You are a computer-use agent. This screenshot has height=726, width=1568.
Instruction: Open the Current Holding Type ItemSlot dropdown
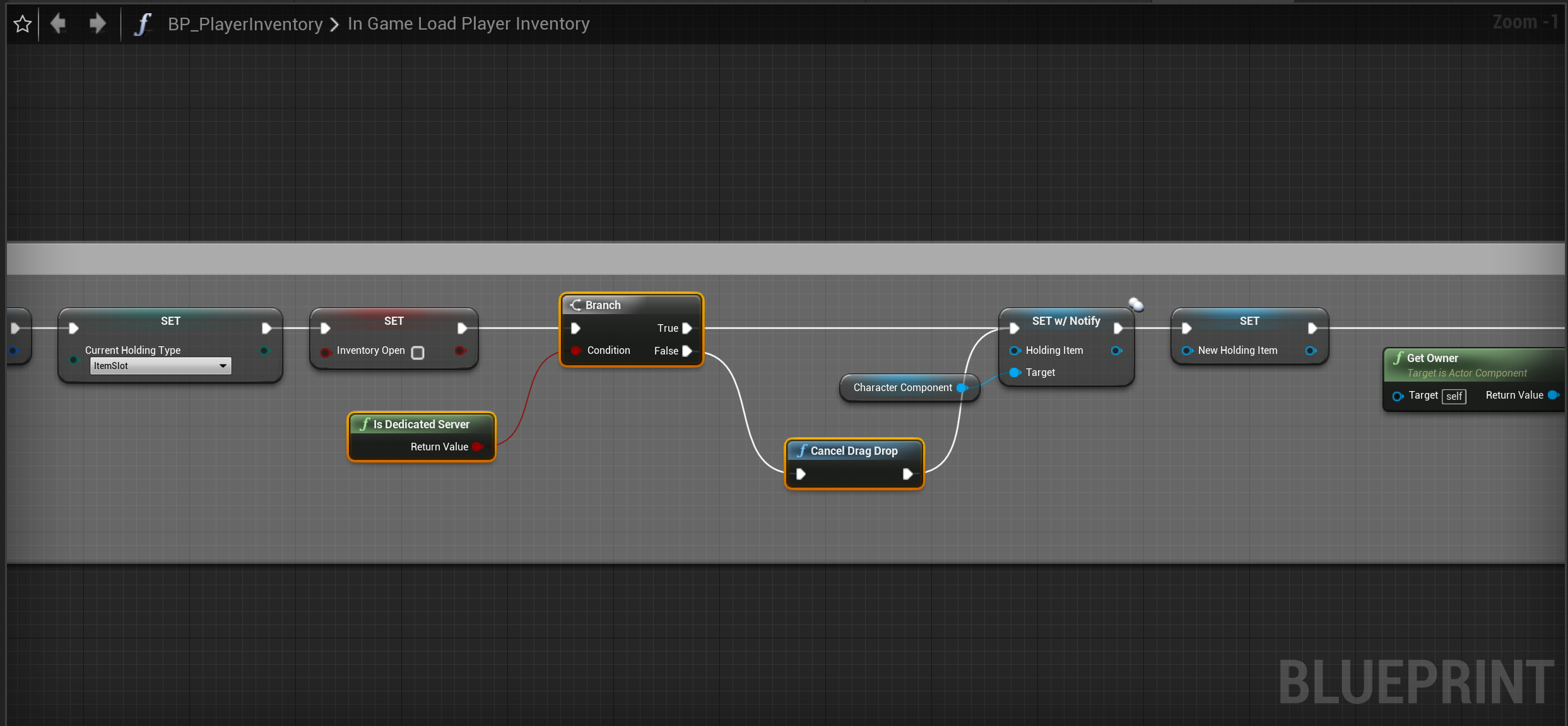point(160,366)
